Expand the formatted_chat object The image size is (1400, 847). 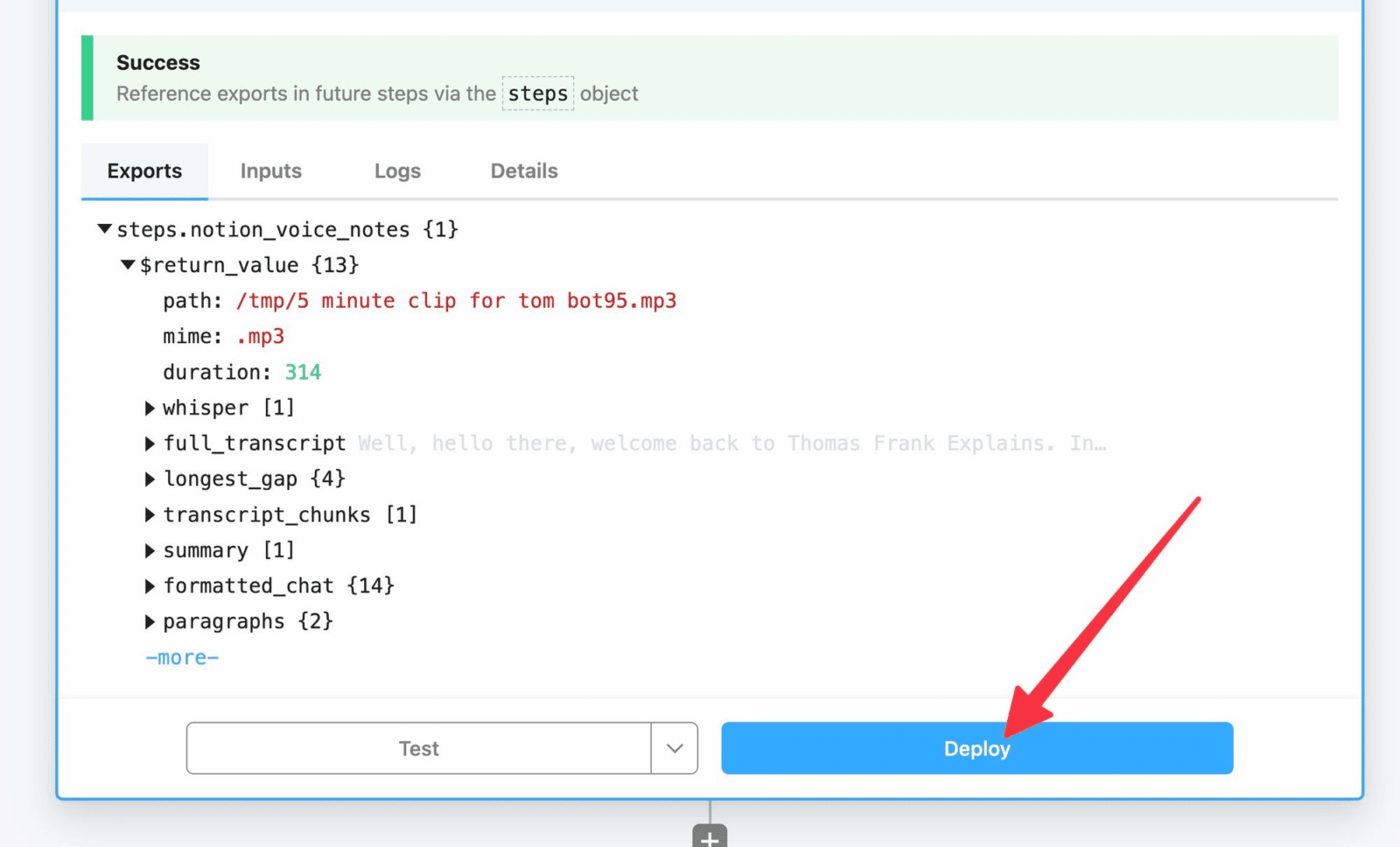(150, 585)
